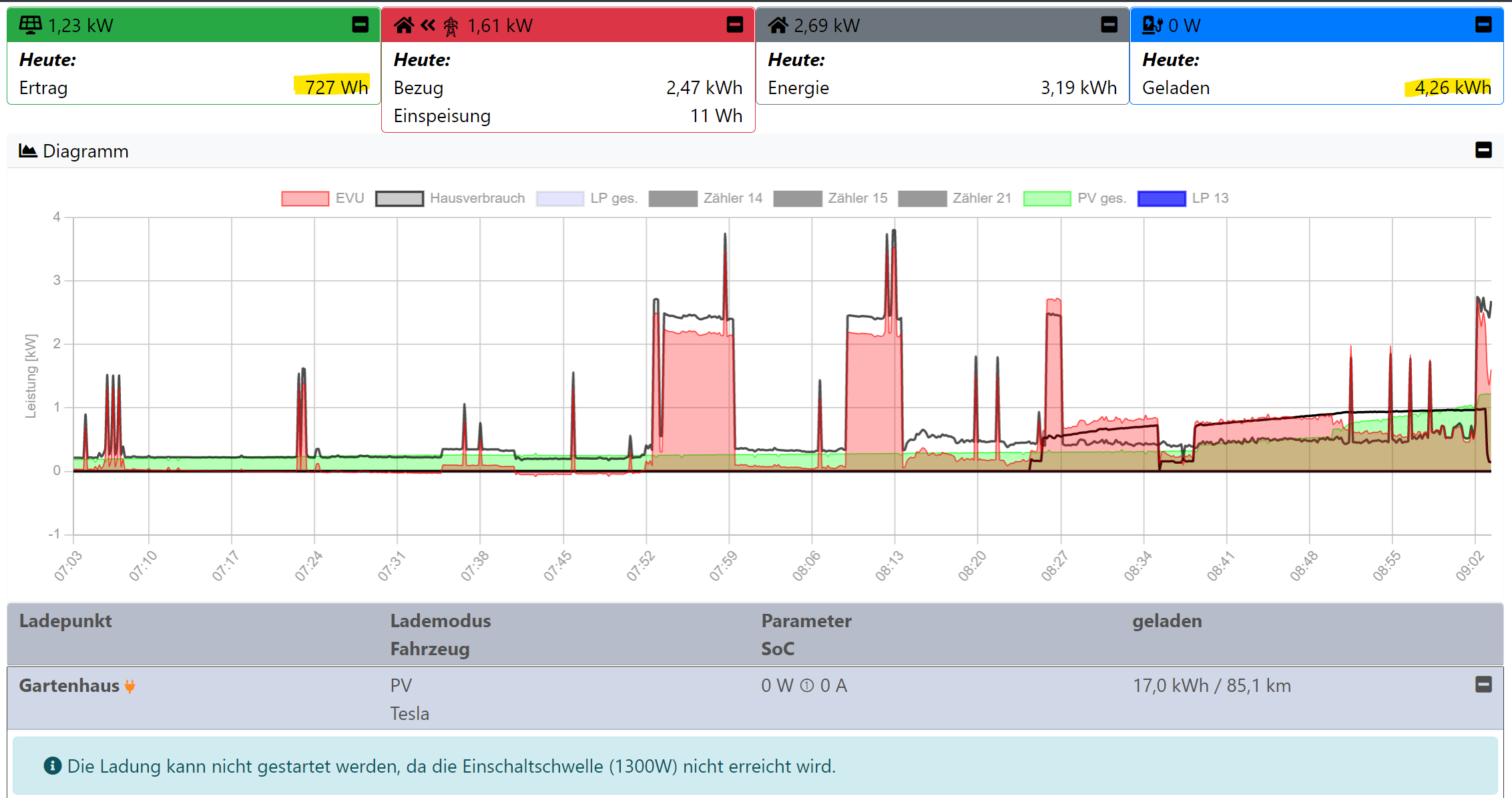1512x798 pixels.
Task: Click the house icon in grey header
Action: coord(778,25)
